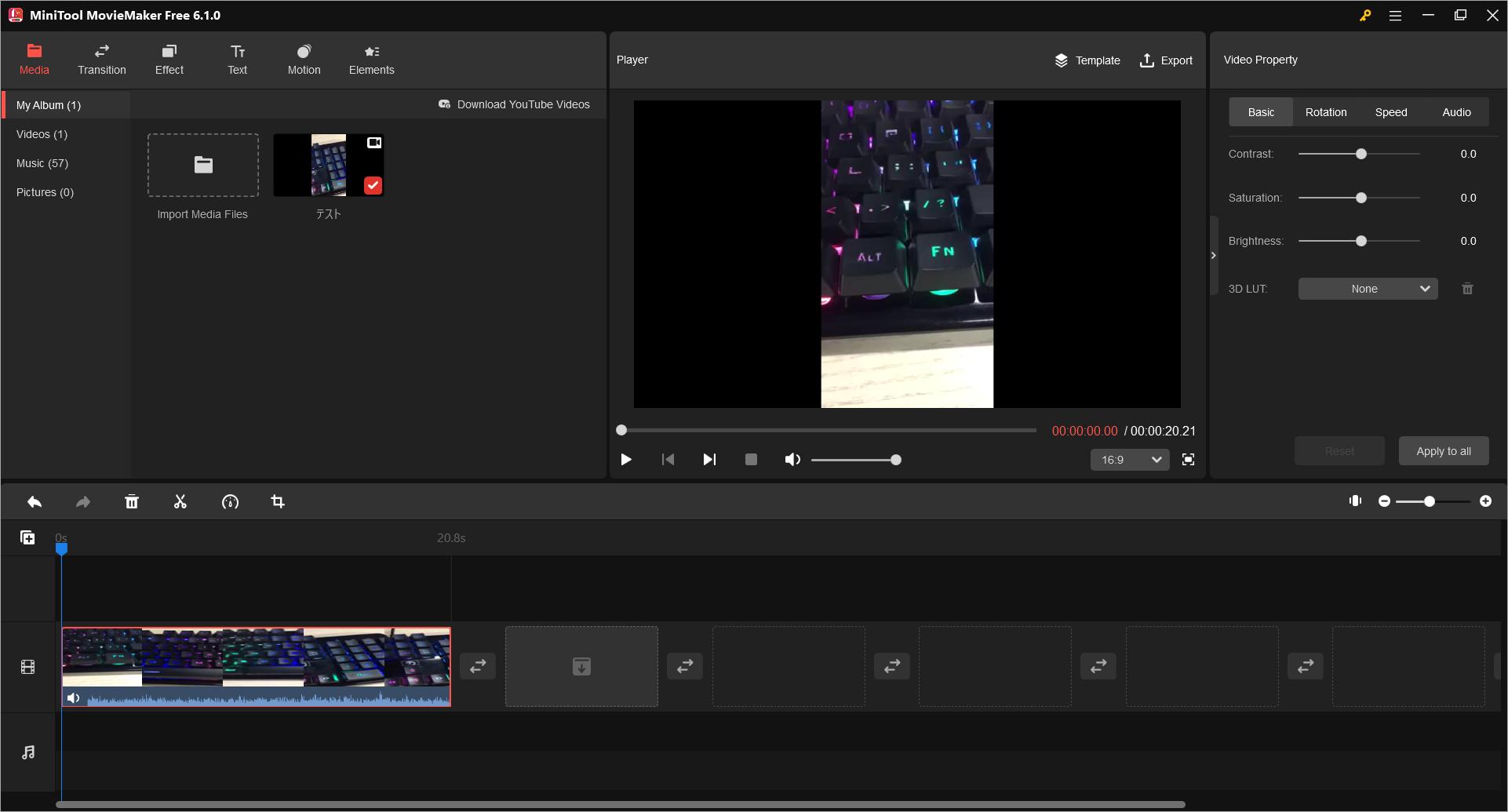
Task: Play the video preview
Action: [x=626, y=460]
